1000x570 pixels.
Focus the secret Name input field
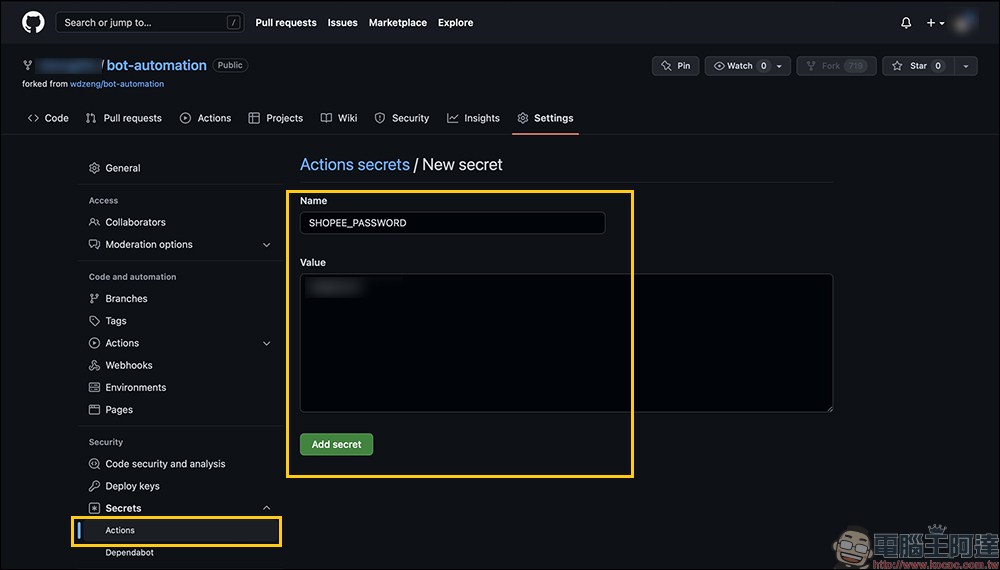(452, 223)
